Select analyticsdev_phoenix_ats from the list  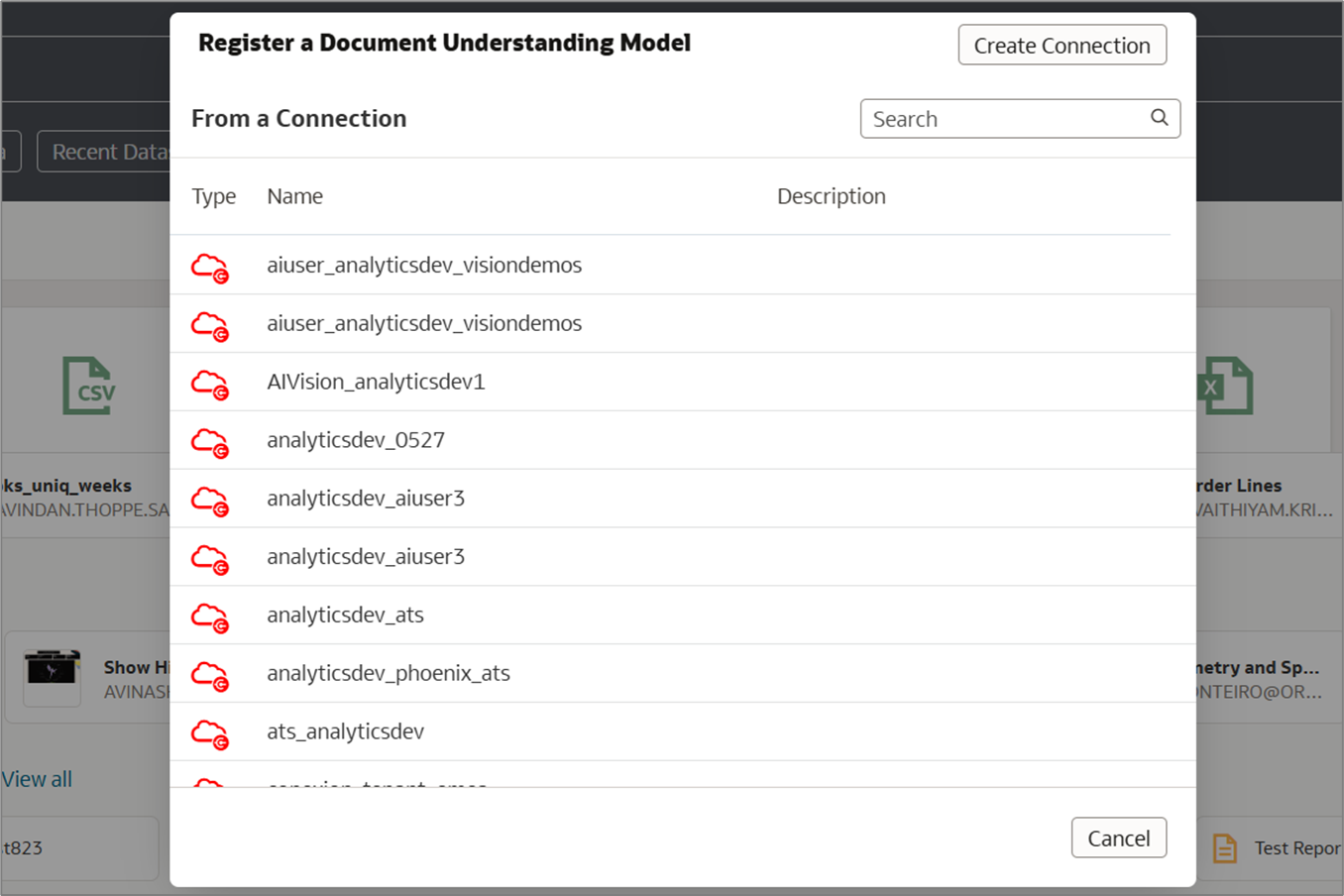click(x=389, y=674)
